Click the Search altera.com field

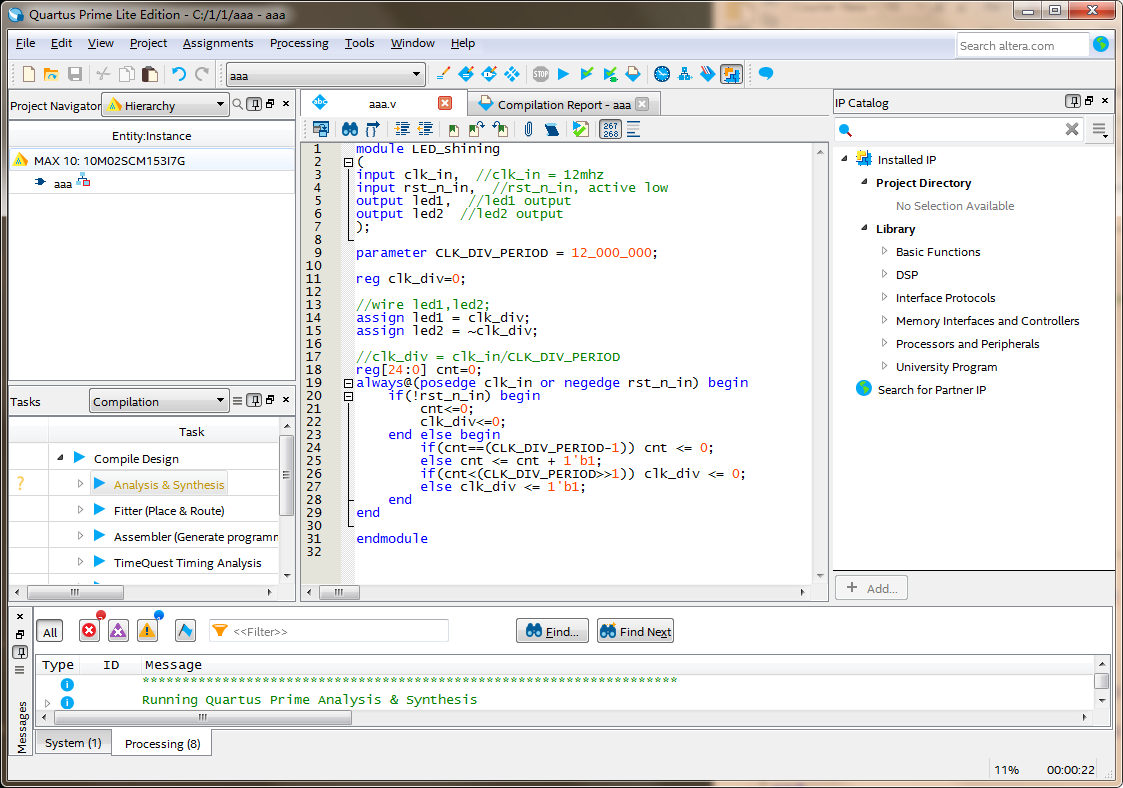[1022, 45]
